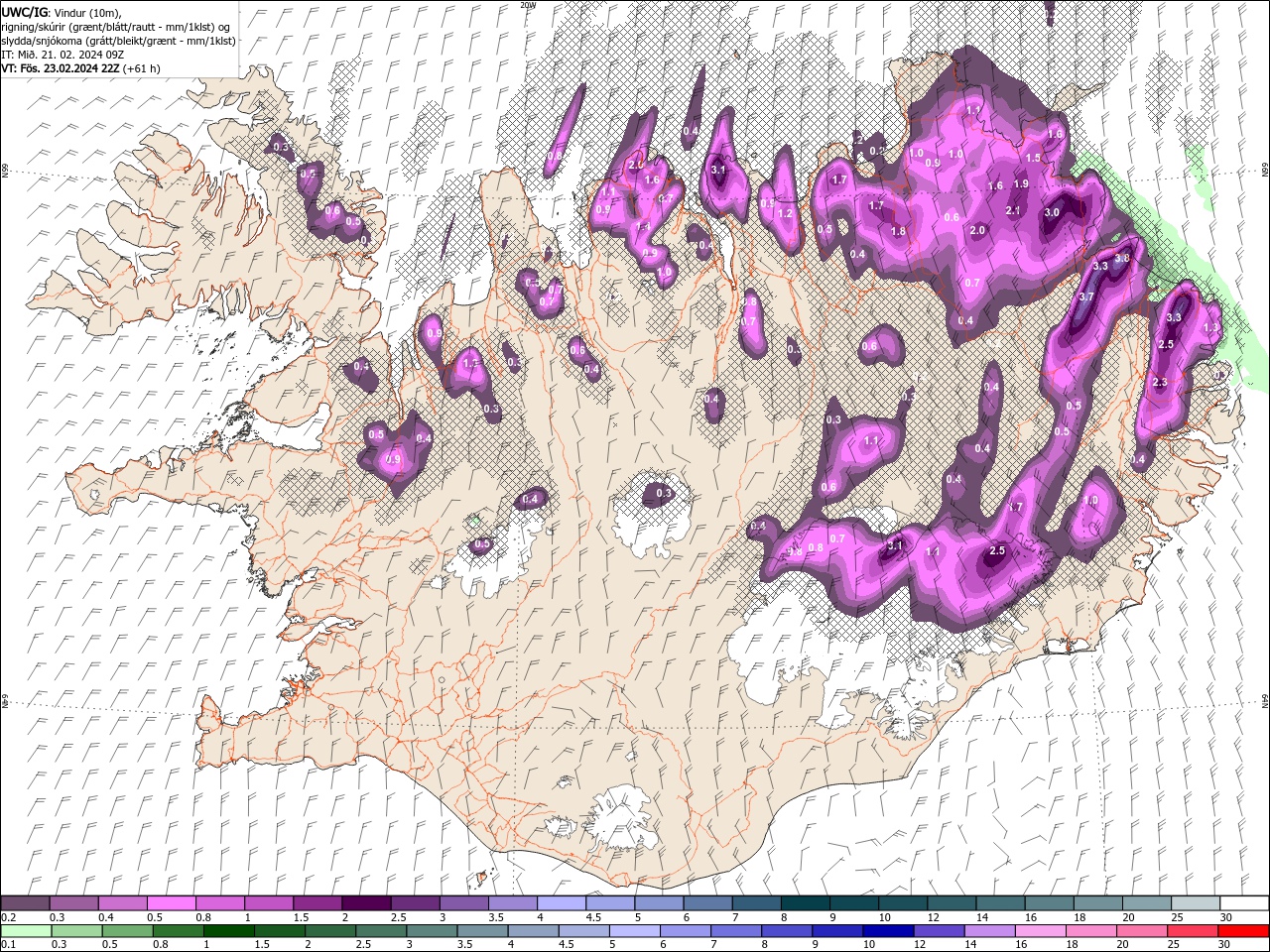Pick the white snow-scale swatch at 30

[1244, 903]
